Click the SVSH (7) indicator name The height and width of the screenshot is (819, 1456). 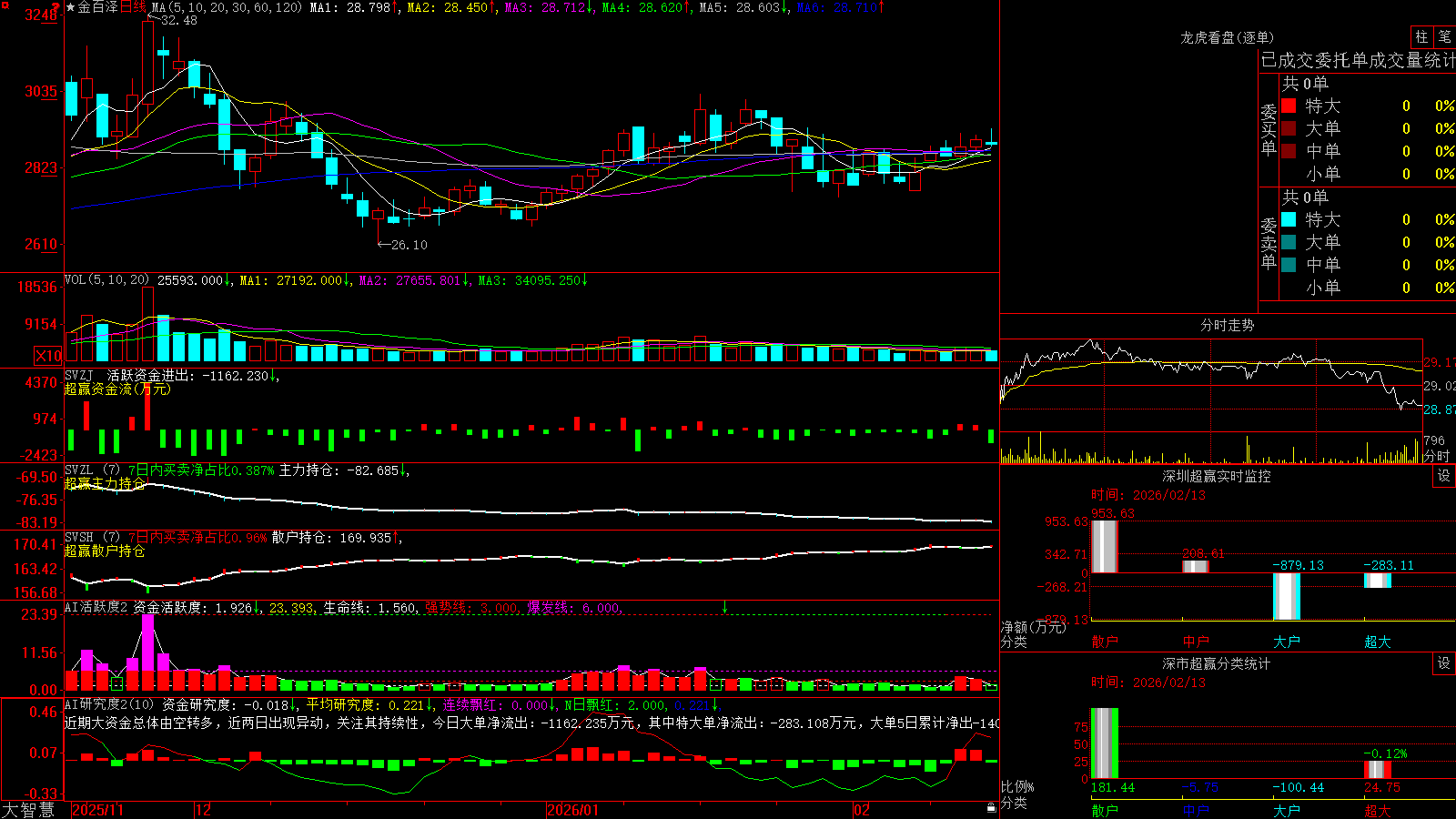[x=92, y=538]
